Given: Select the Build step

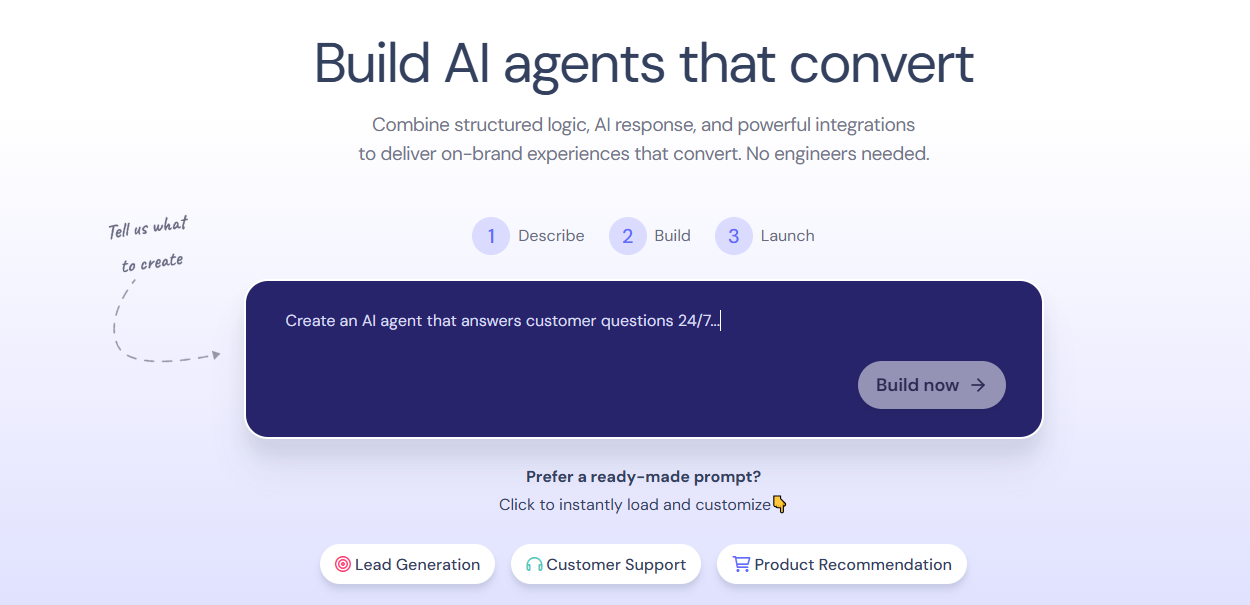Looking at the screenshot, I should tap(672, 235).
